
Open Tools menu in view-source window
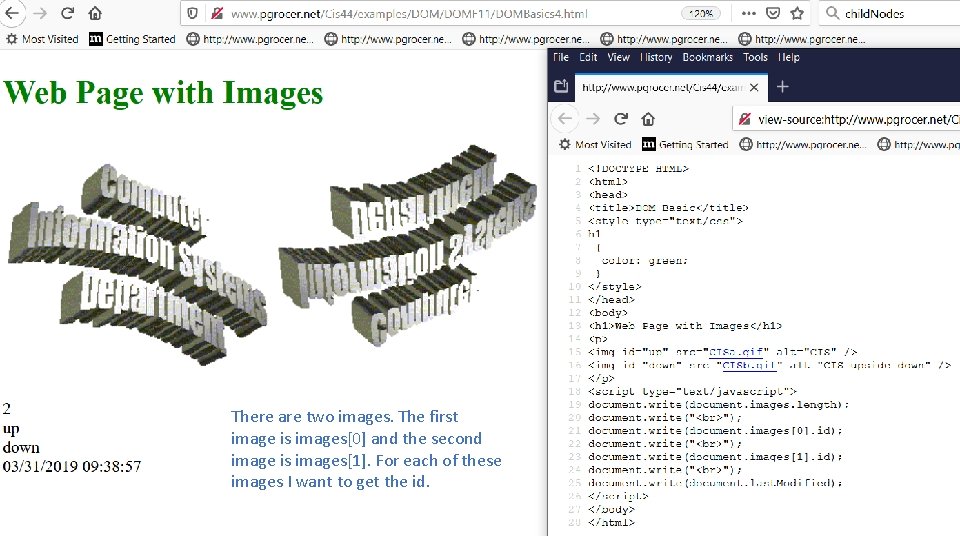pyautogui.click(x=755, y=57)
